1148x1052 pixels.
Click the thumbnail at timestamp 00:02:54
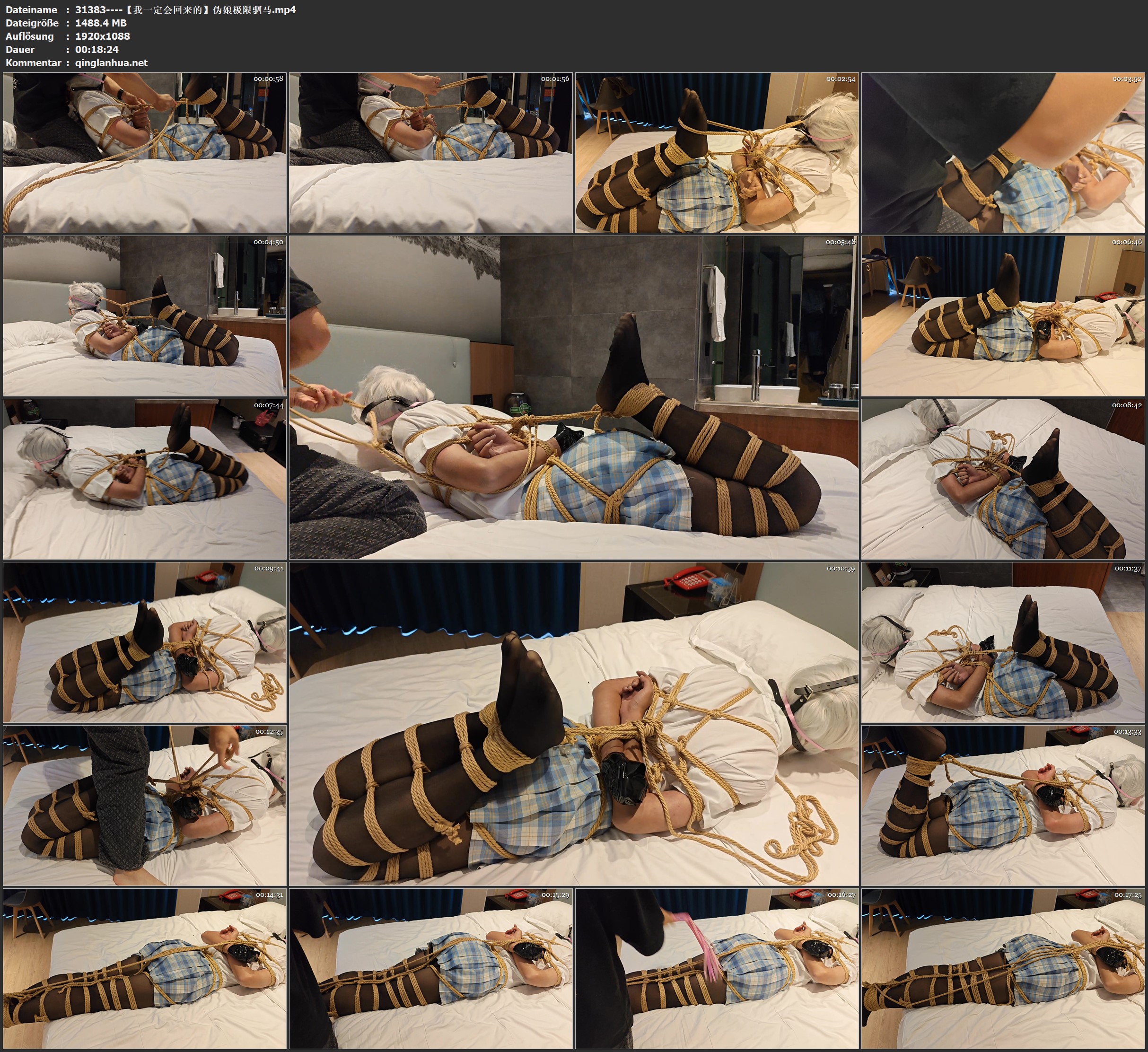(x=717, y=153)
